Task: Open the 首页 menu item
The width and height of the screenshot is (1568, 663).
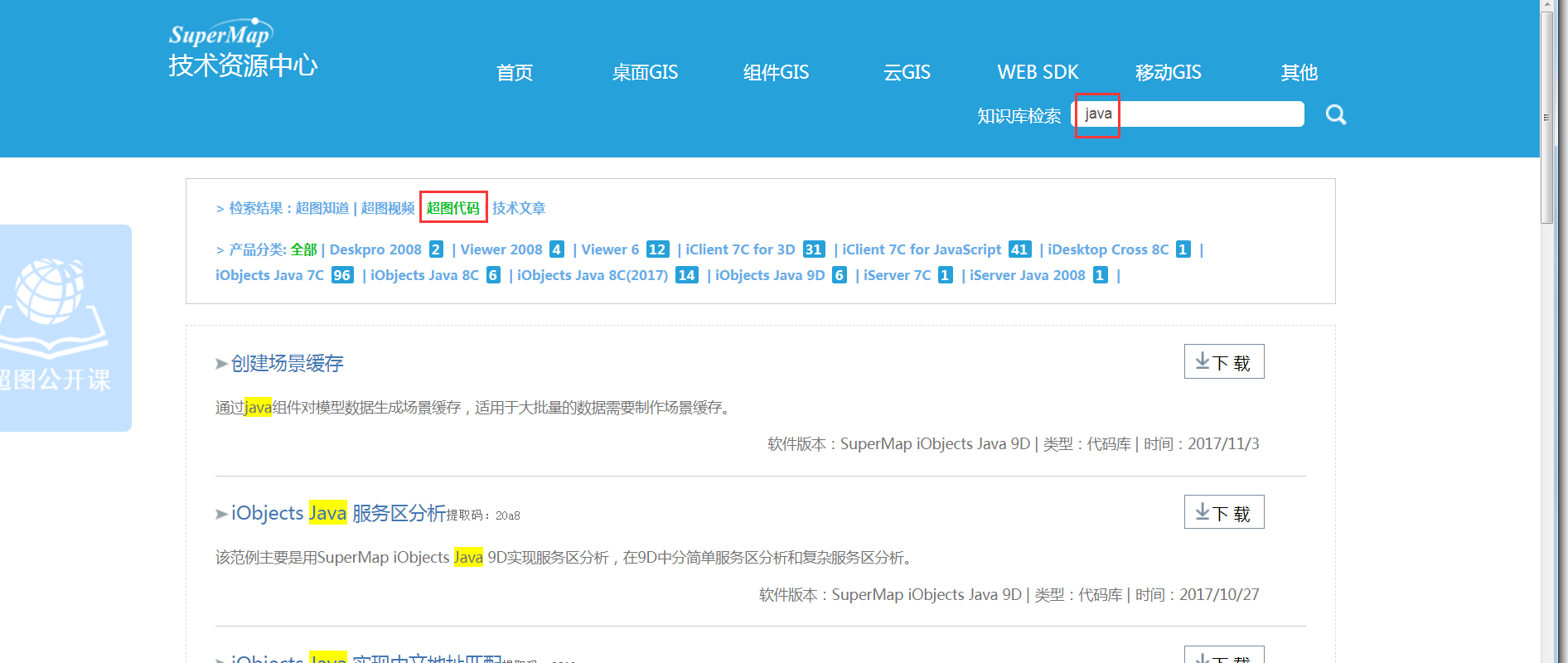Action: [x=515, y=73]
